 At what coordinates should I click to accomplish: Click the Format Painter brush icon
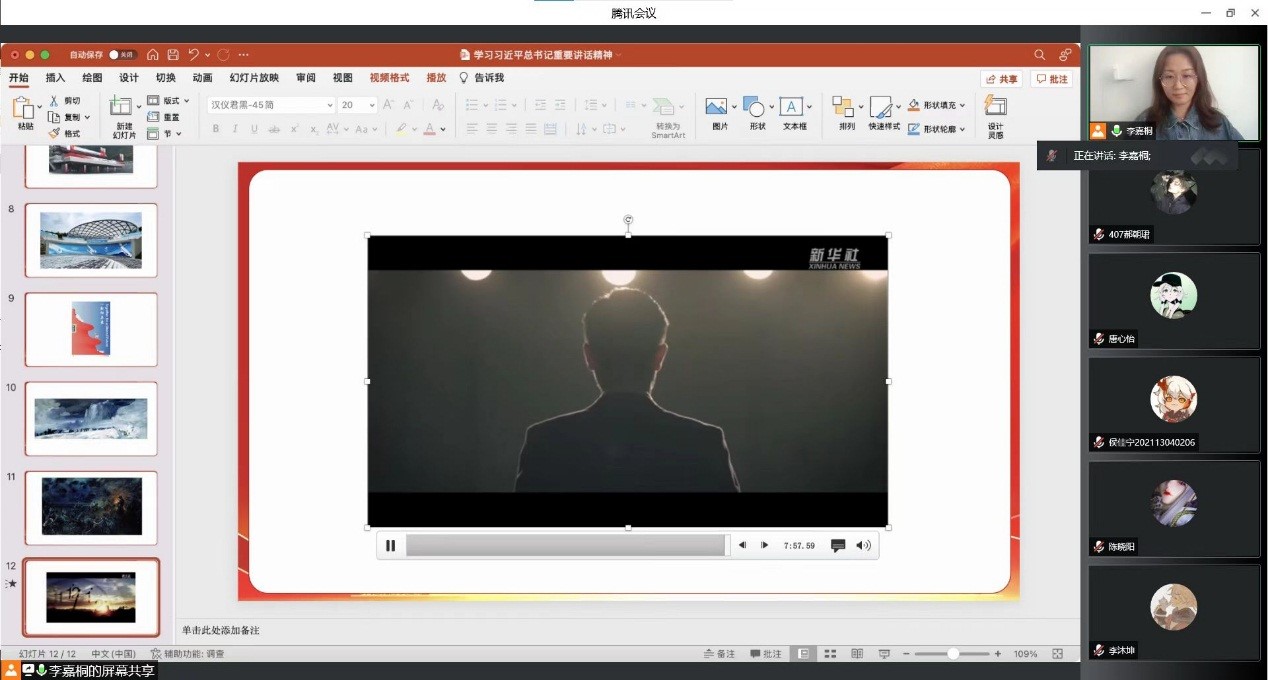point(54,133)
